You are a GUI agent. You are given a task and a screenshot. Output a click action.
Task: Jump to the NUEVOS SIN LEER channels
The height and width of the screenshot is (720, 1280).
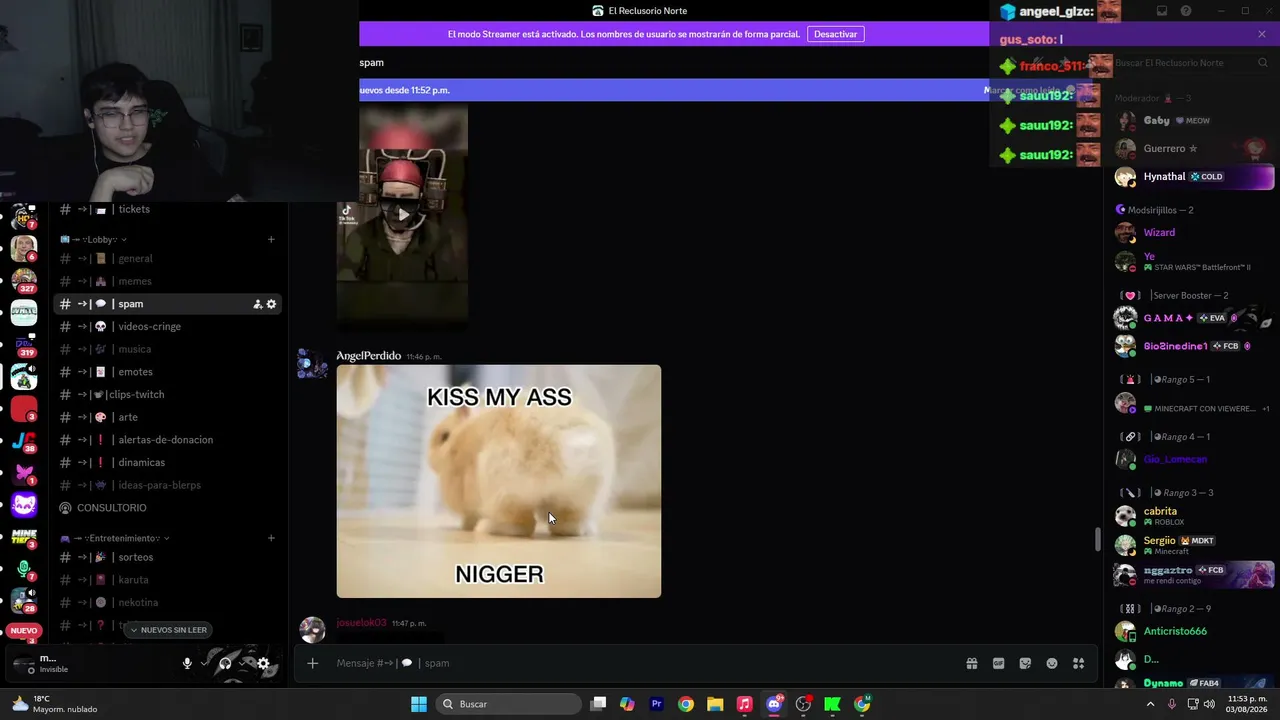coord(168,630)
